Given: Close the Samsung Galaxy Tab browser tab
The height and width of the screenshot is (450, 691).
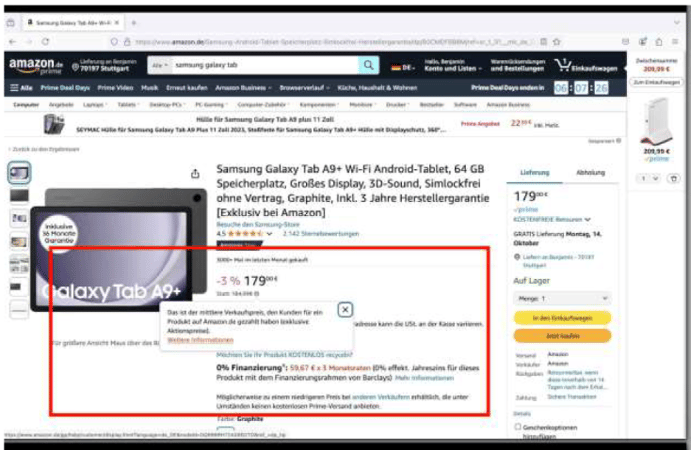Looking at the screenshot, I should (117, 22).
